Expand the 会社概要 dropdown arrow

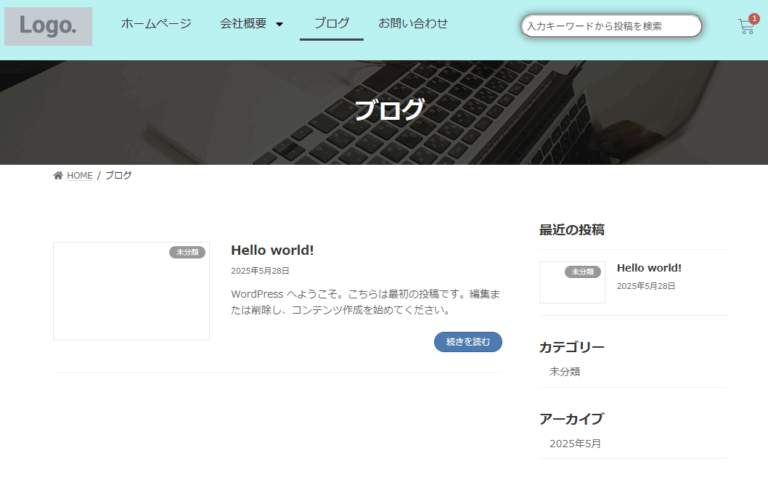point(279,25)
